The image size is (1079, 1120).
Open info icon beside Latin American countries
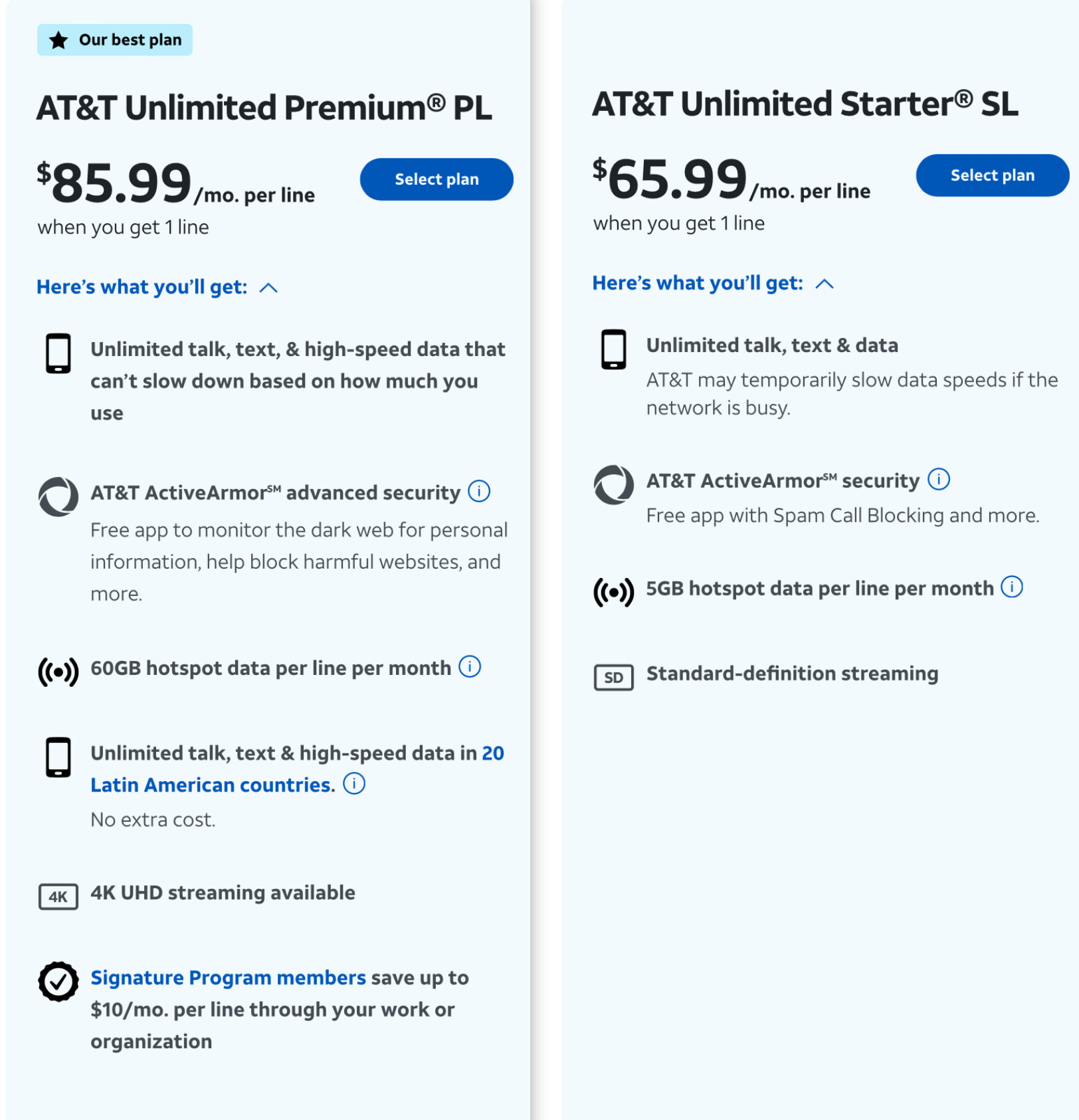tap(354, 783)
